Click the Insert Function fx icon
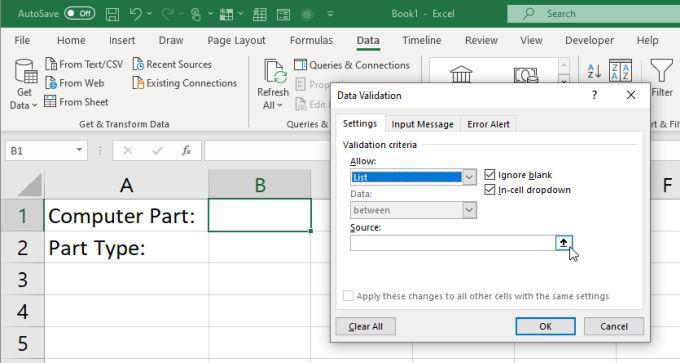 pos(186,150)
